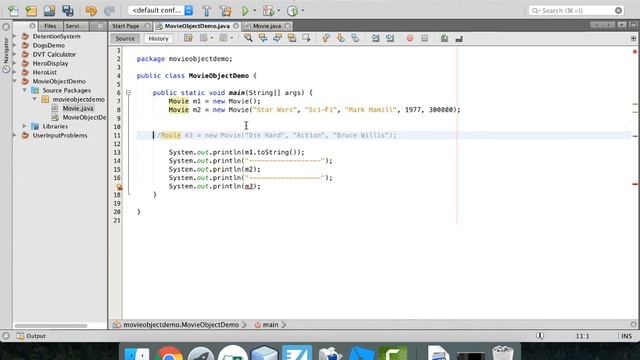Click the Open Project toolbar icon

pos(49,11)
